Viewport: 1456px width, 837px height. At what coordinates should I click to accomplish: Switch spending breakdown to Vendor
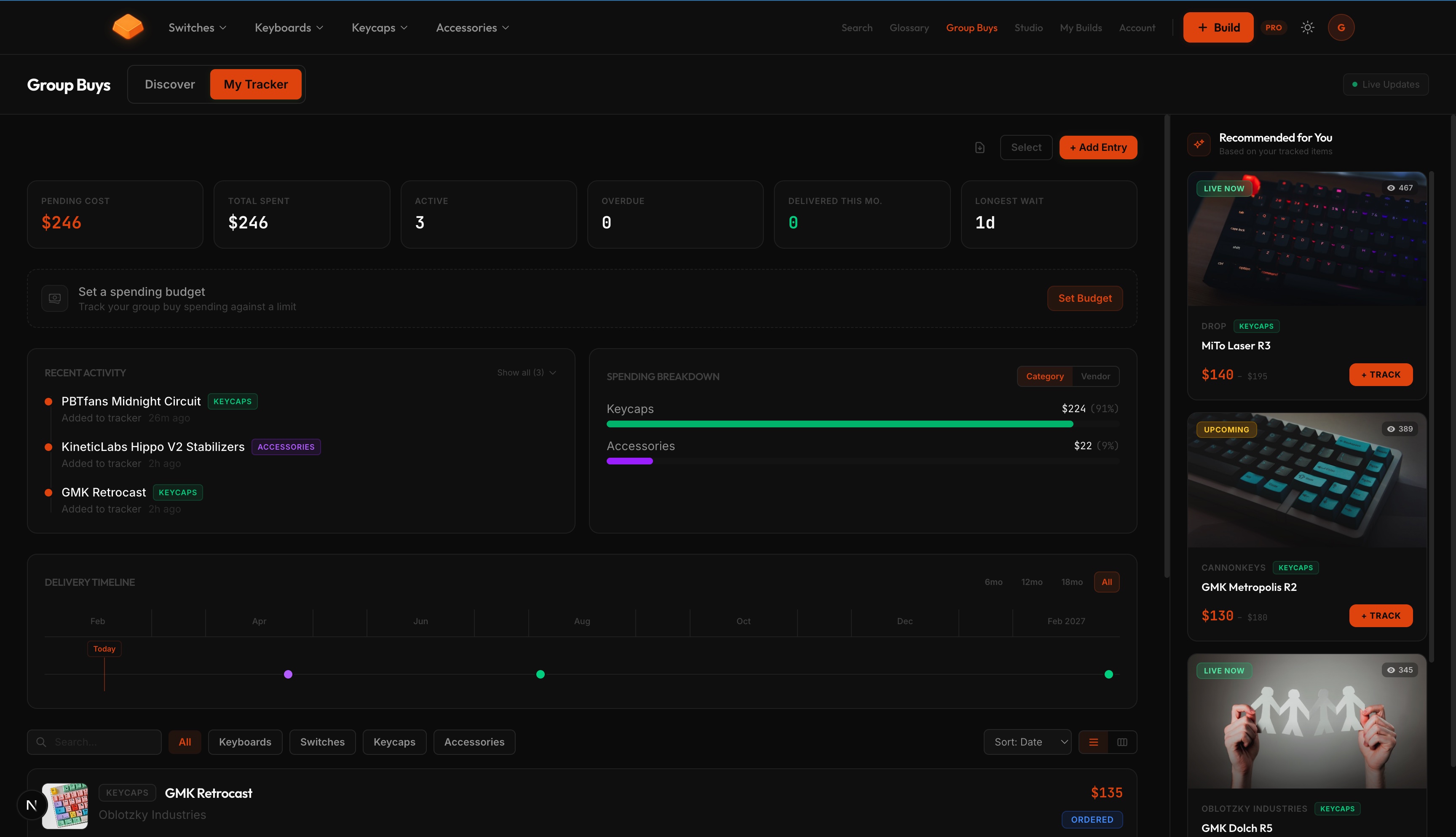pyautogui.click(x=1095, y=376)
